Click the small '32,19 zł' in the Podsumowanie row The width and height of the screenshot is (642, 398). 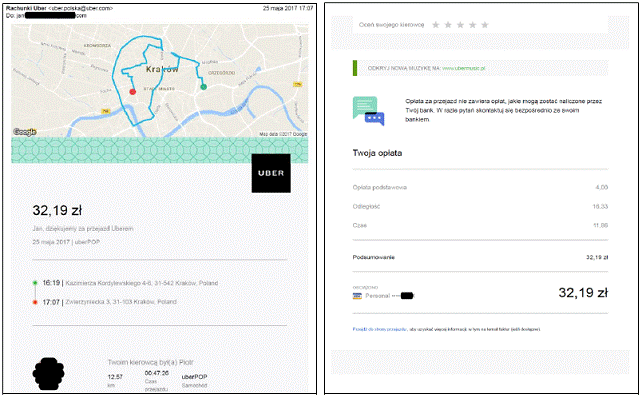tap(597, 258)
